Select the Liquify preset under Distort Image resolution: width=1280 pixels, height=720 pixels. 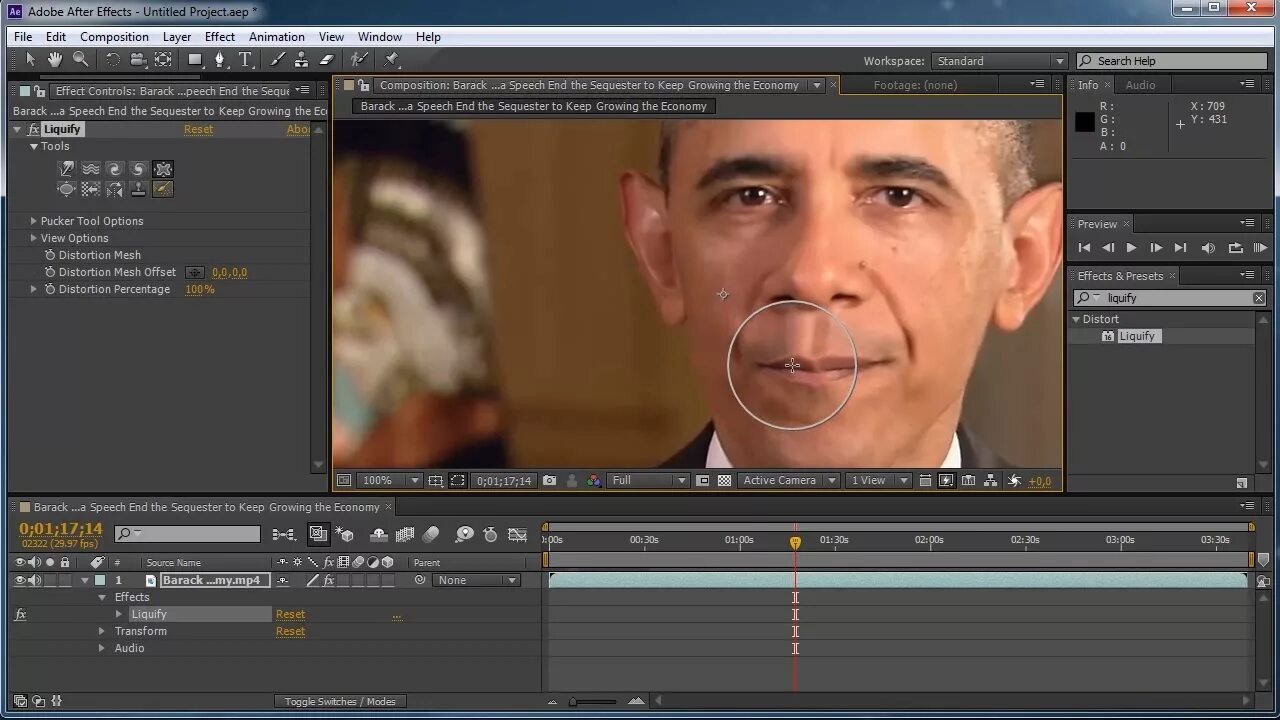coord(1136,336)
